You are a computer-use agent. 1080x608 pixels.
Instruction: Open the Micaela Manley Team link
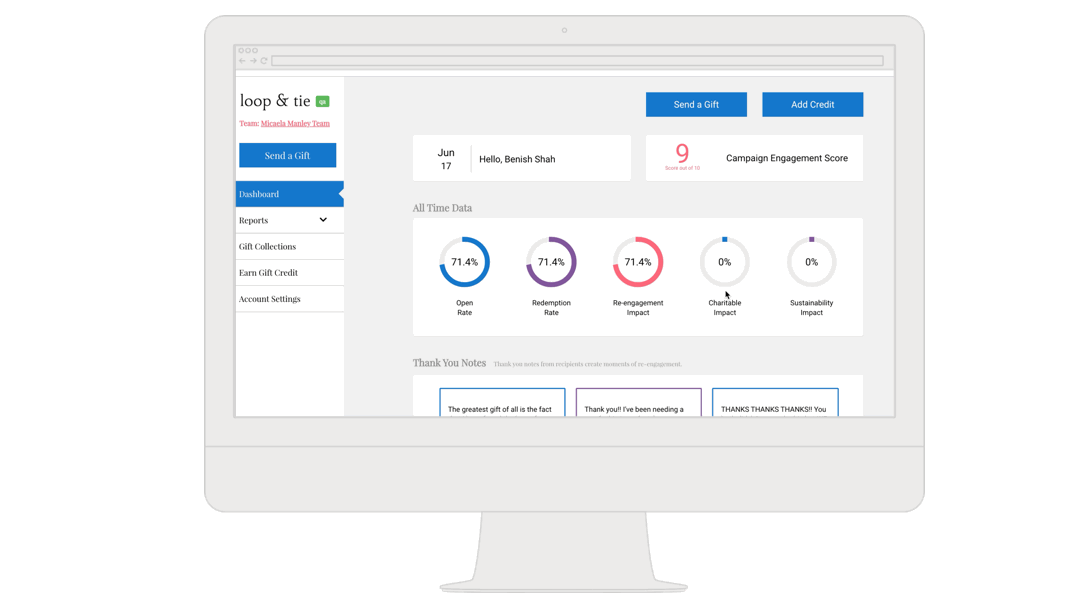tap(295, 123)
